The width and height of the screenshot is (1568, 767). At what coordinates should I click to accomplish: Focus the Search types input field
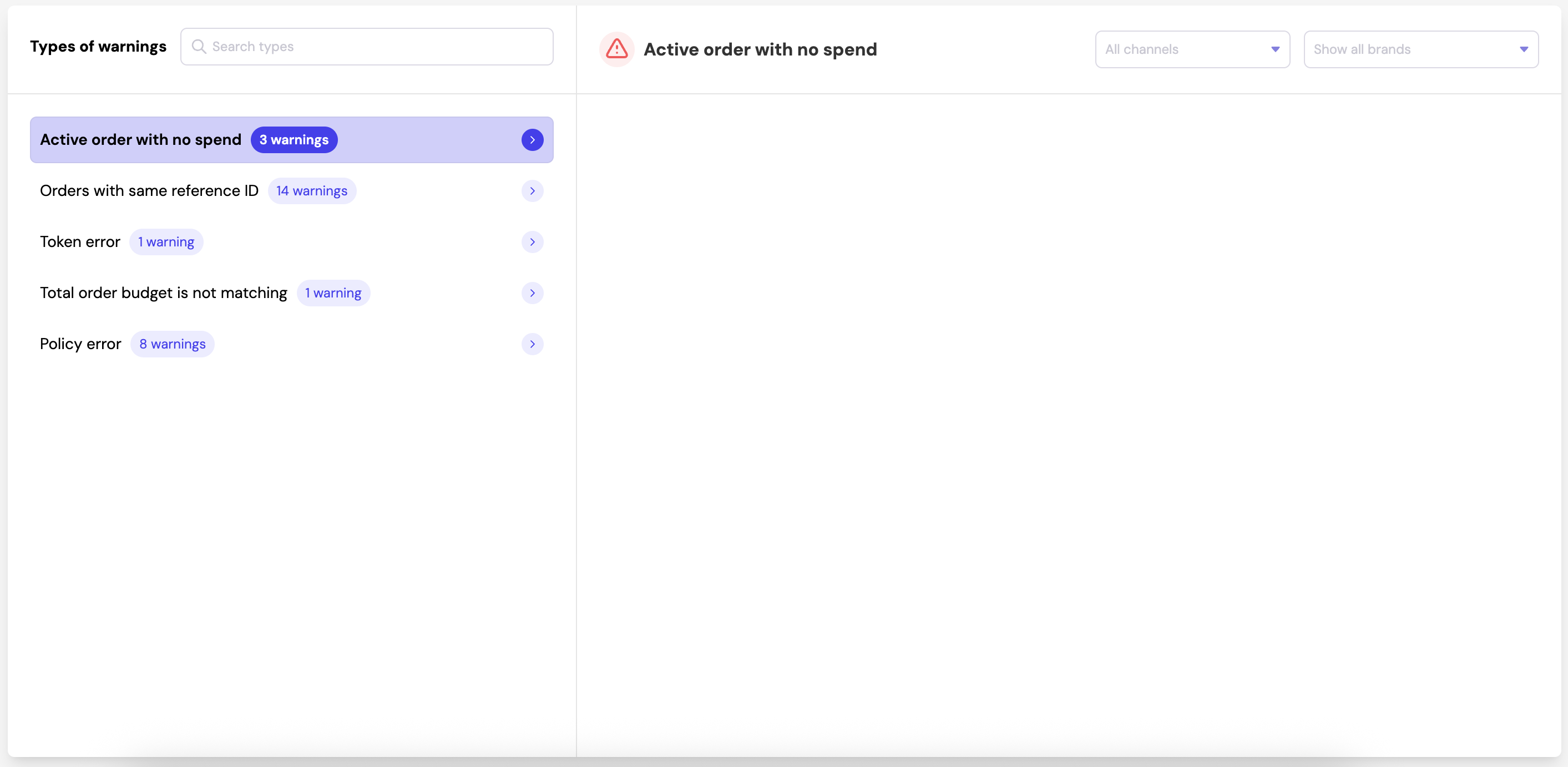[x=377, y=46]
